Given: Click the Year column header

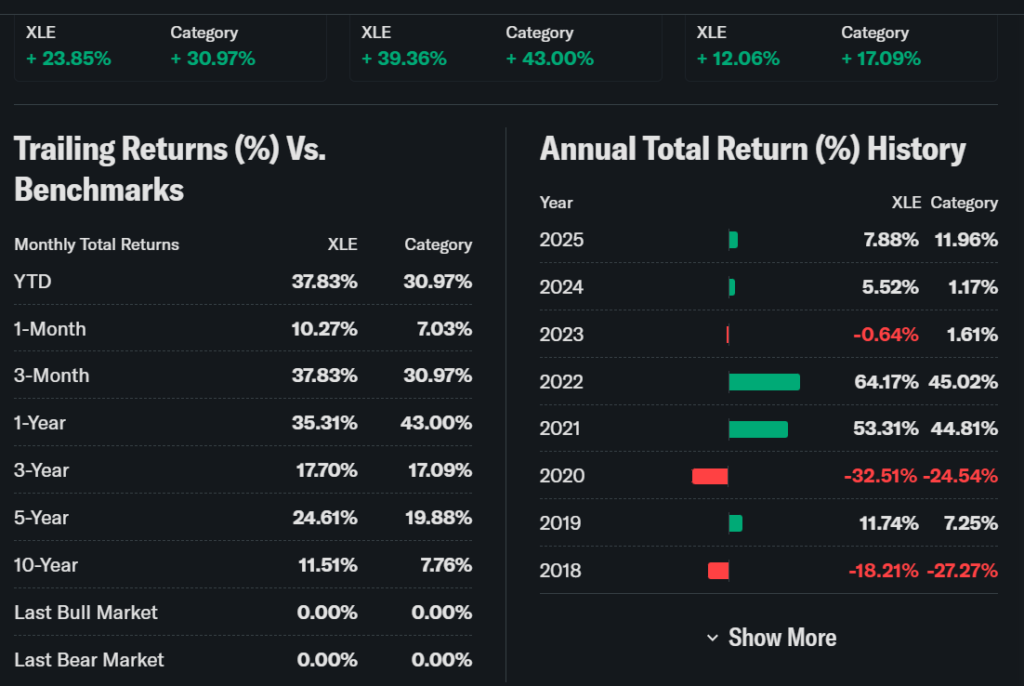Looking at the screenshot, I should [x=556, y=203].
